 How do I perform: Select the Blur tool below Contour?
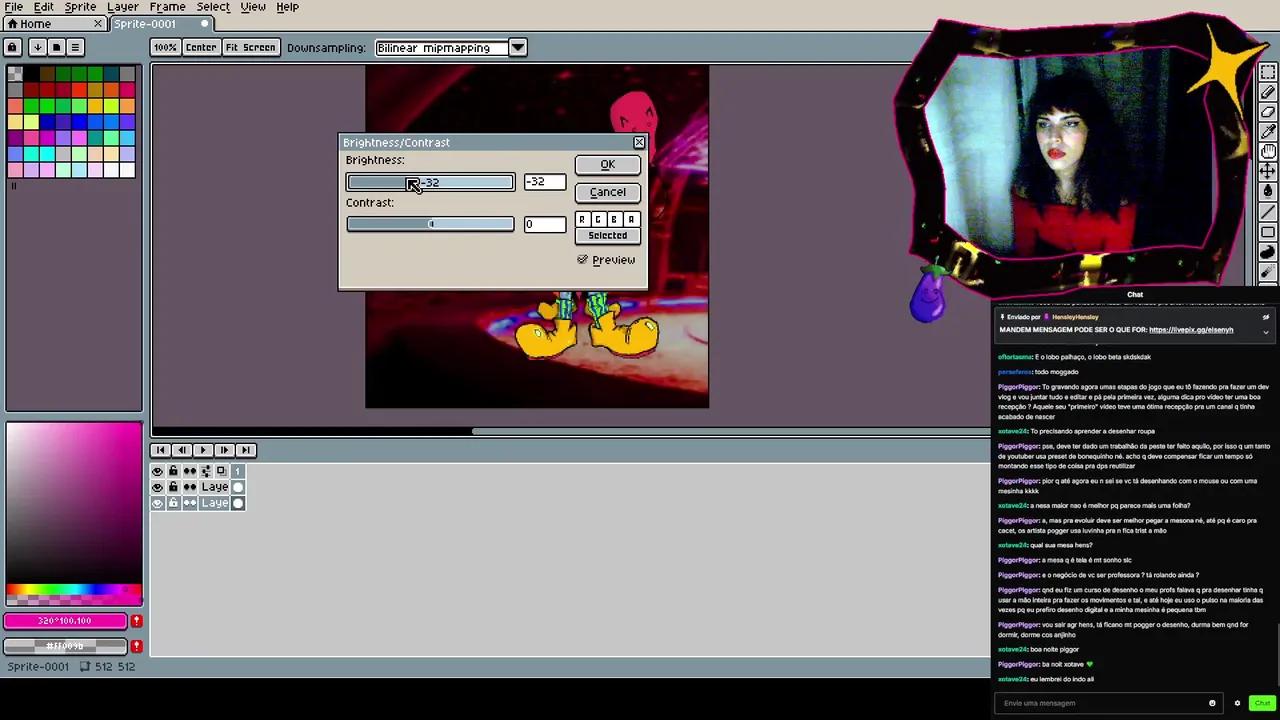click(x=1268, y=272)
